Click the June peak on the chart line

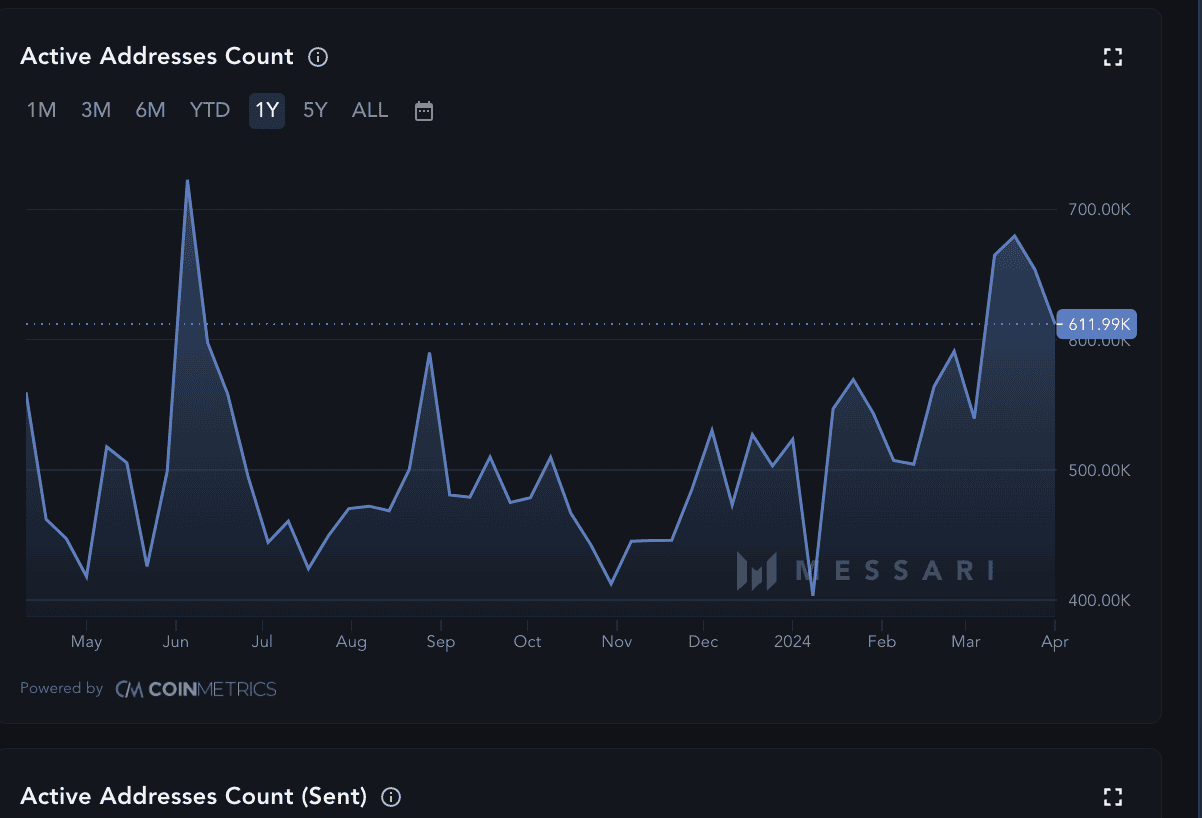tap(187, 181)
